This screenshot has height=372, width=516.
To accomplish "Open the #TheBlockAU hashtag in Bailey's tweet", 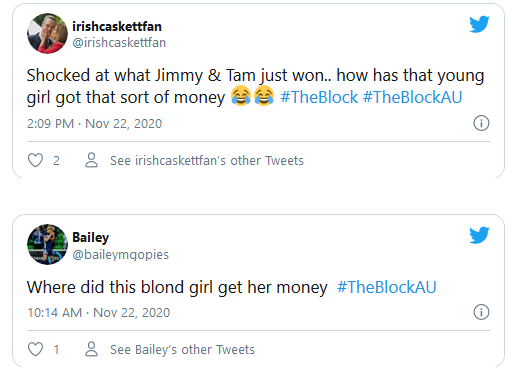I will point(387,287).
